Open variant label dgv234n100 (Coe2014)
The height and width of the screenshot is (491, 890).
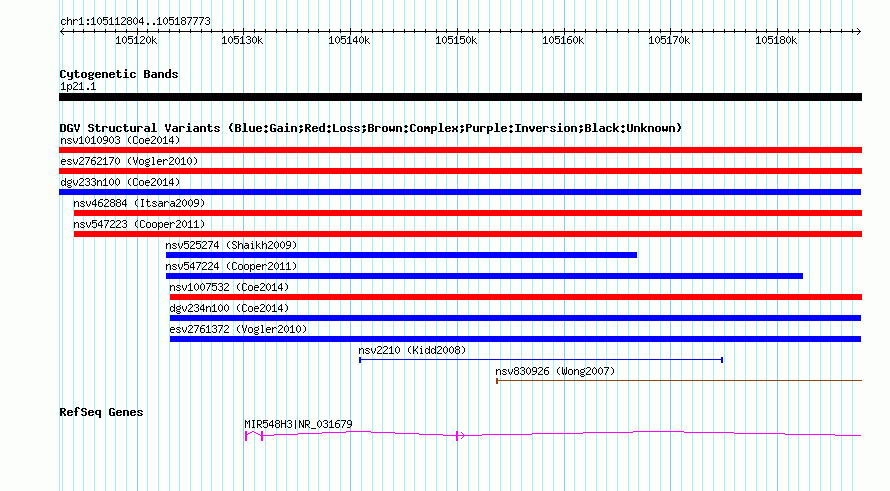(229, 308)
